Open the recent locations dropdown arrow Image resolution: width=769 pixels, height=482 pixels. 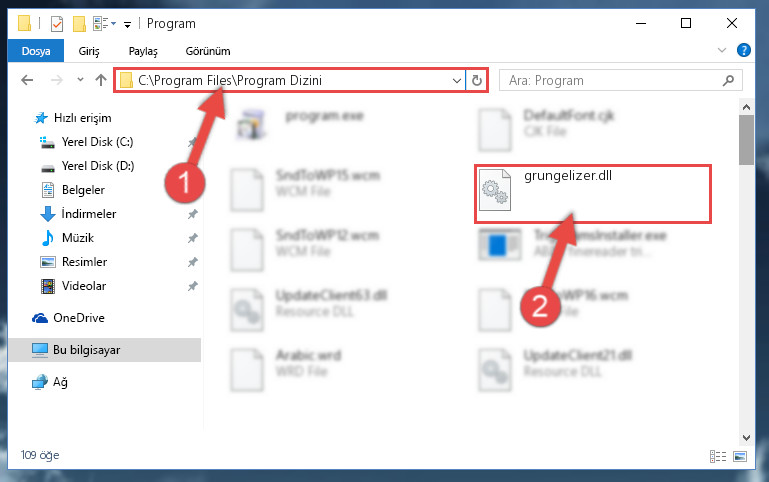point(80,79)
